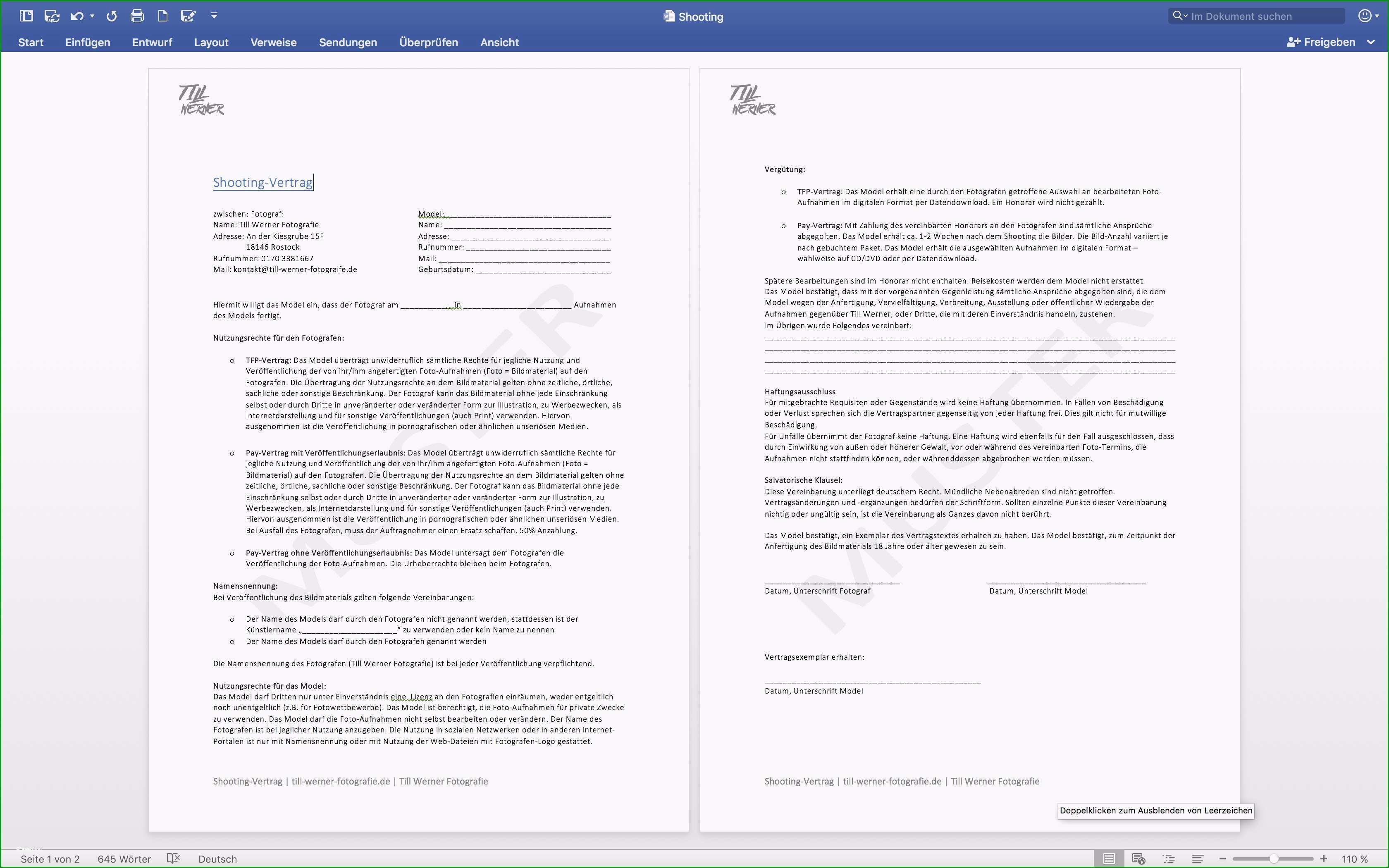Switch to the Einfügen tab

coord(88,43)
